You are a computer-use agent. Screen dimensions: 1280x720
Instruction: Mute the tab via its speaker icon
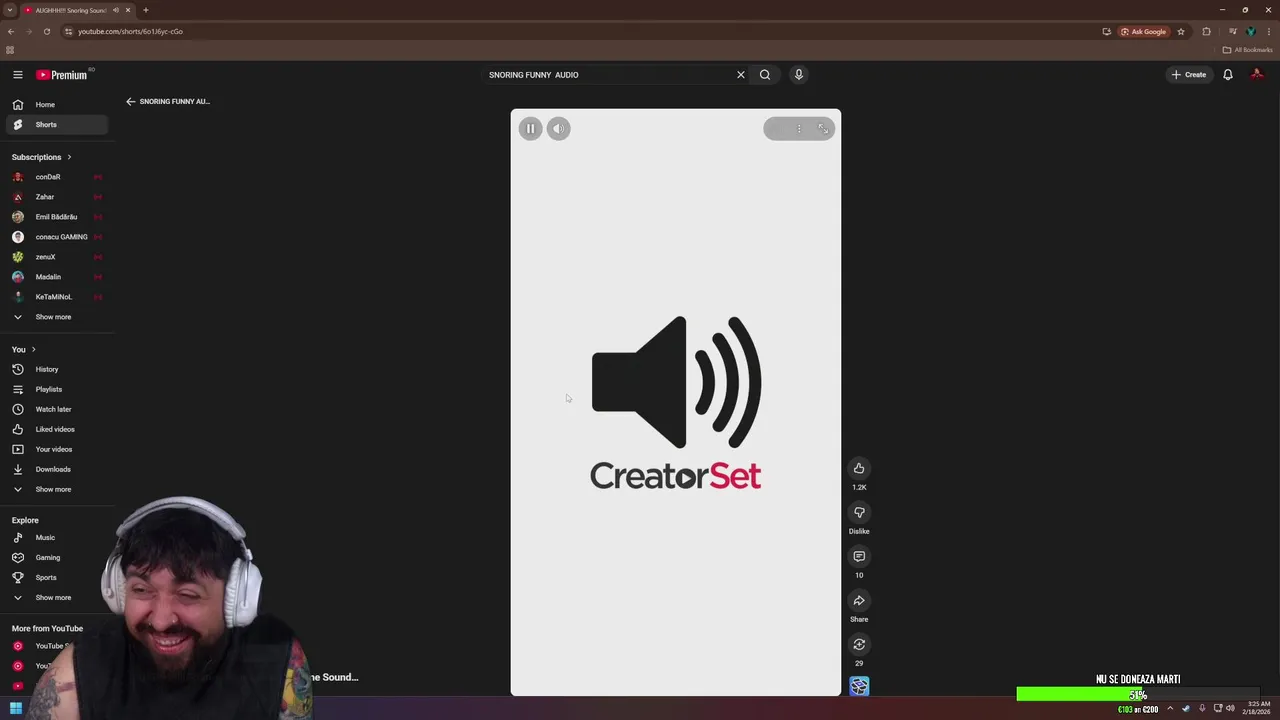116,10
